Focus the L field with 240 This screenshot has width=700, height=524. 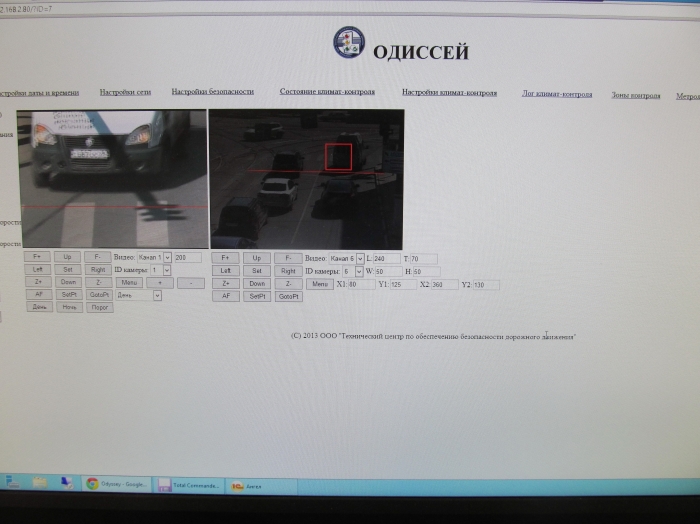point(387,259)
